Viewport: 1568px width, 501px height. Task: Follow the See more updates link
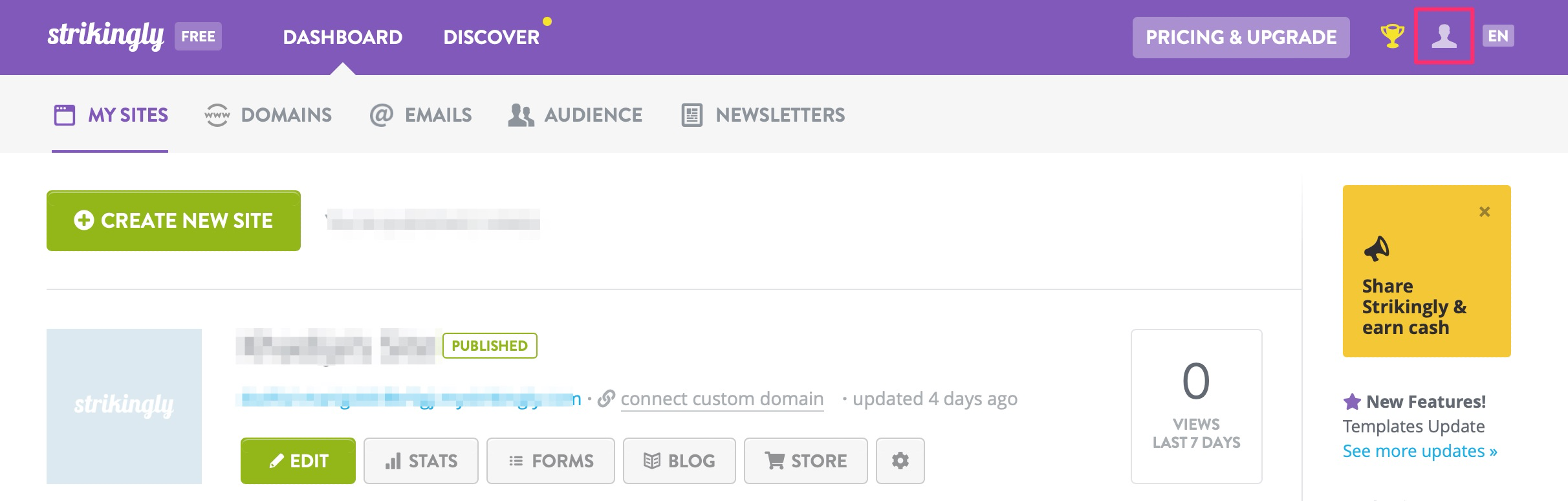[x=1419, y=451]
